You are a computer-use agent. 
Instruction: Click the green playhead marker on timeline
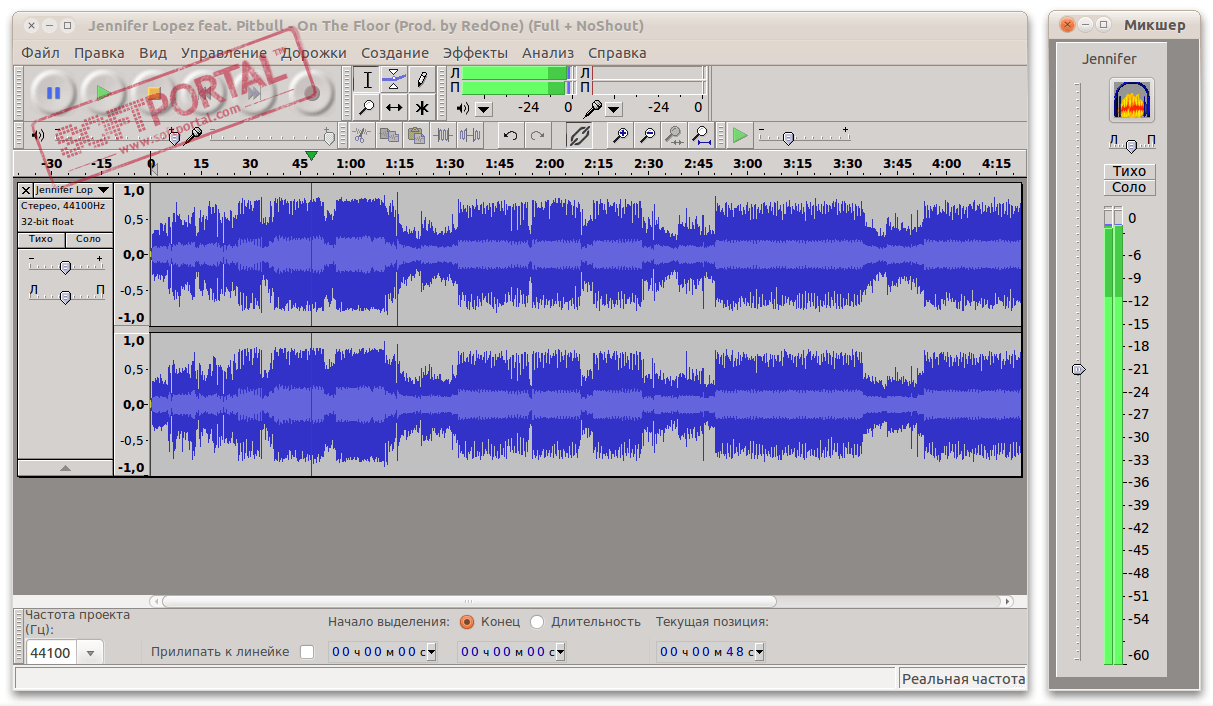[x=312, y=156]
